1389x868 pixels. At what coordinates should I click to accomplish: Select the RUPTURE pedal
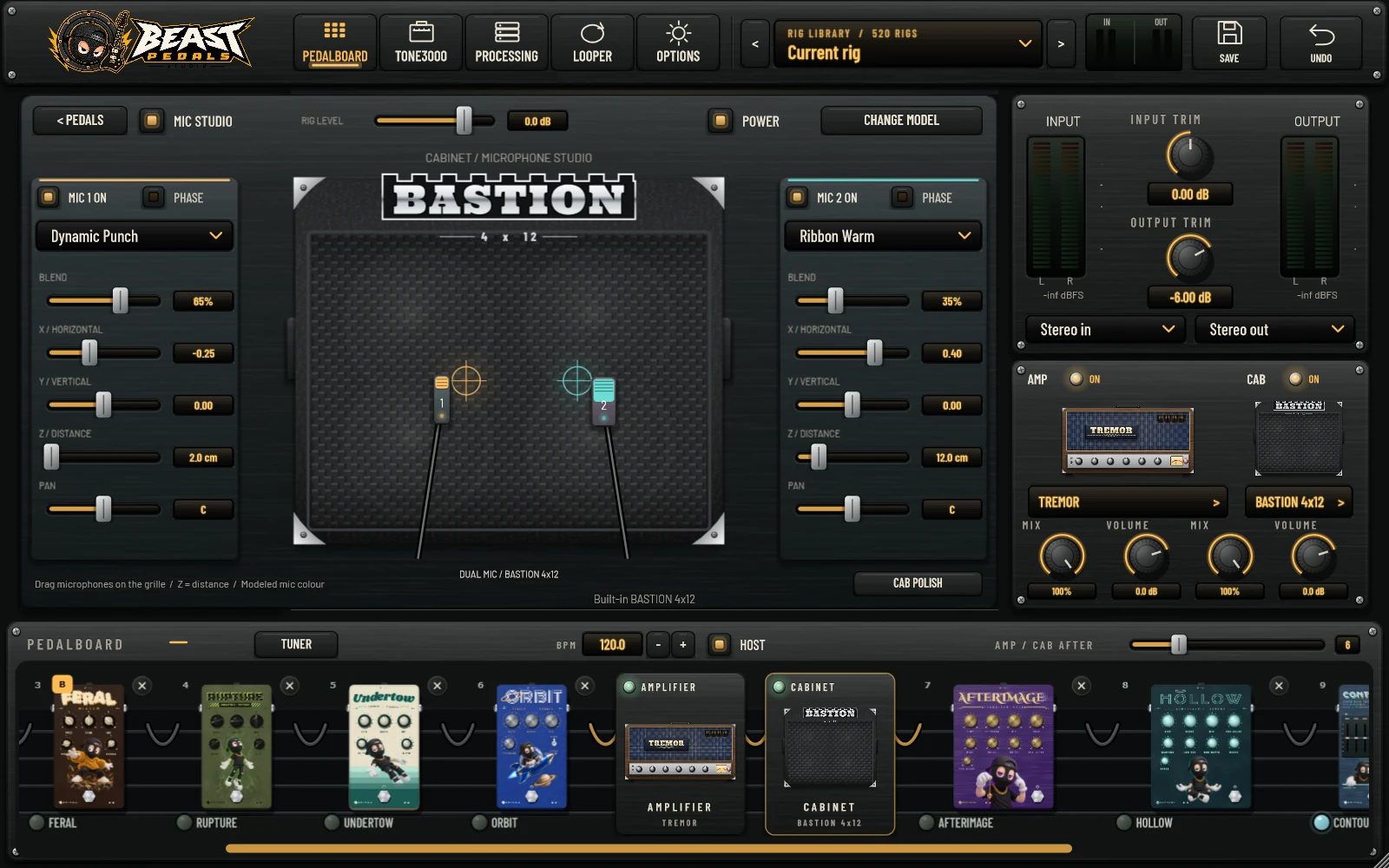(x=236, y=746)
